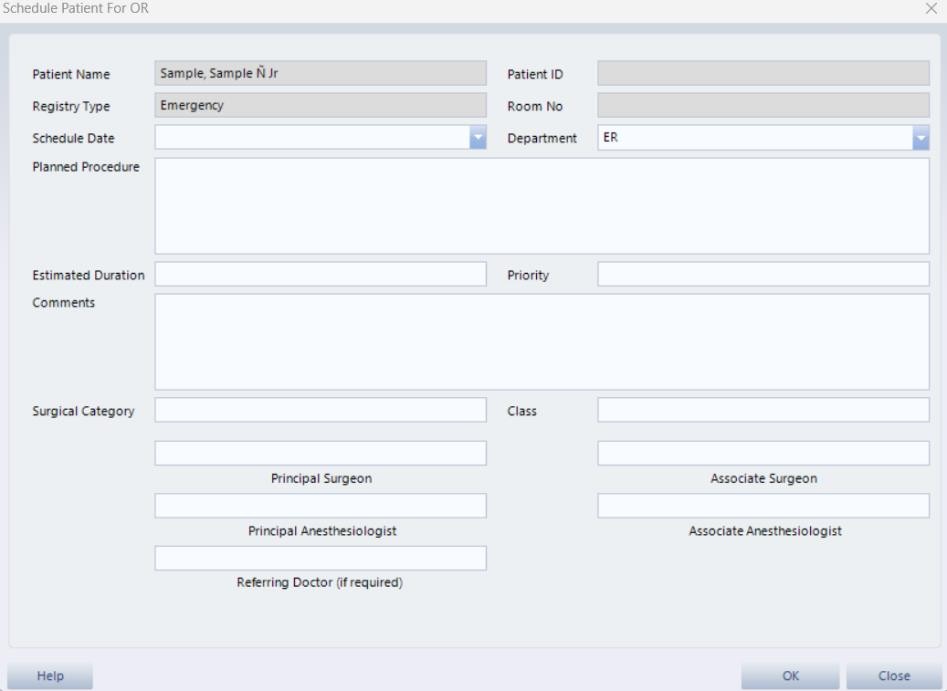Select the Principal Anesthesiologist field
Image resolution: width=947 pixels, height=691 pixels.
point(320,506)
